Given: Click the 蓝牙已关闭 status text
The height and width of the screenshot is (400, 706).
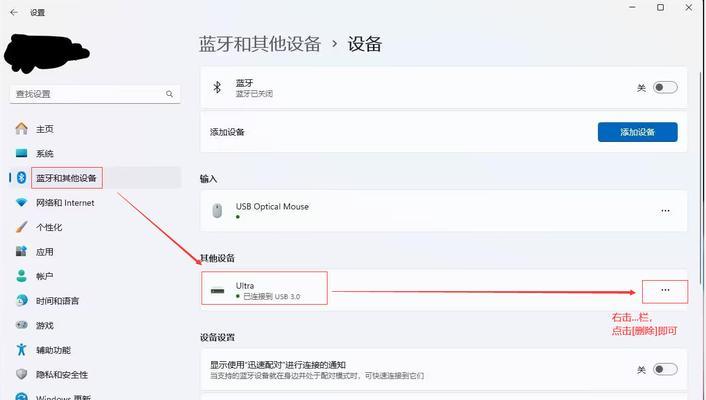Looking at the screenshot, I should tap(254, 94).
